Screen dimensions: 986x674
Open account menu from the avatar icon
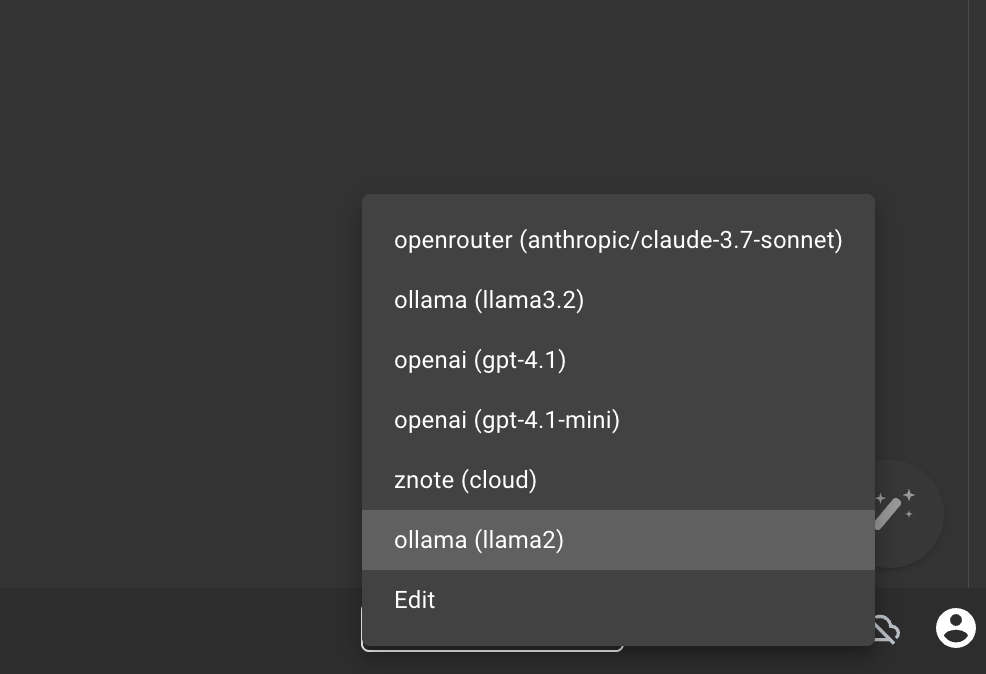(955, 628)
